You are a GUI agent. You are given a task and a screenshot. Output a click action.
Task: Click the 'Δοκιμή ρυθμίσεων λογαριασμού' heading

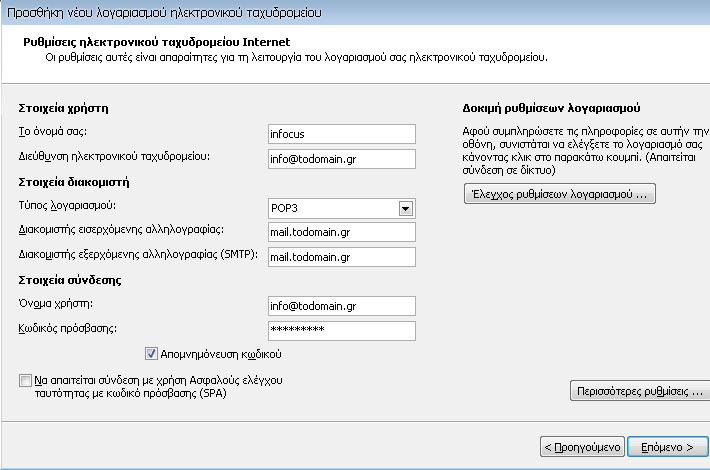point(551,108)
